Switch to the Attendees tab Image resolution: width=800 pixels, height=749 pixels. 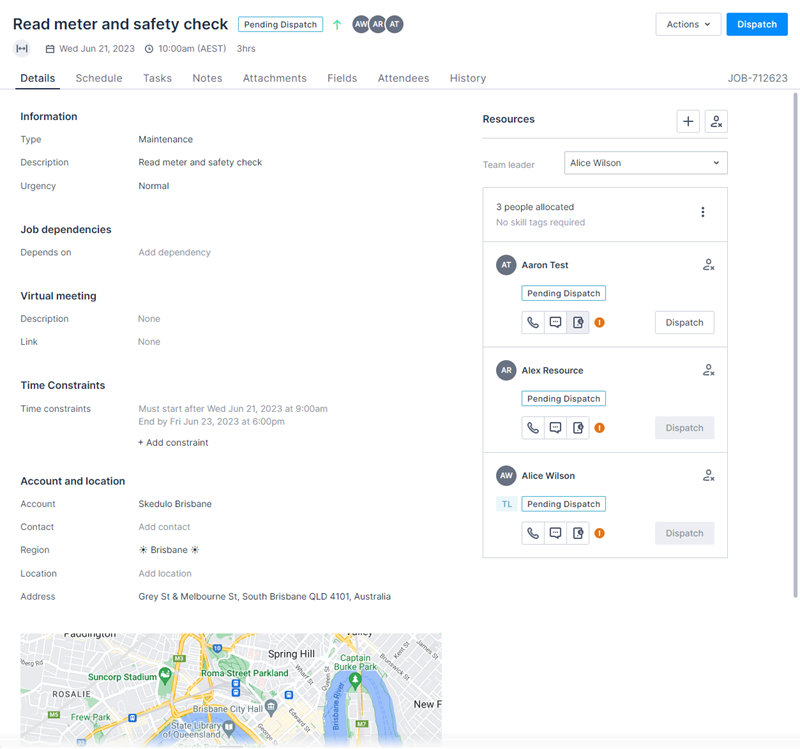(x=403, y=78)
